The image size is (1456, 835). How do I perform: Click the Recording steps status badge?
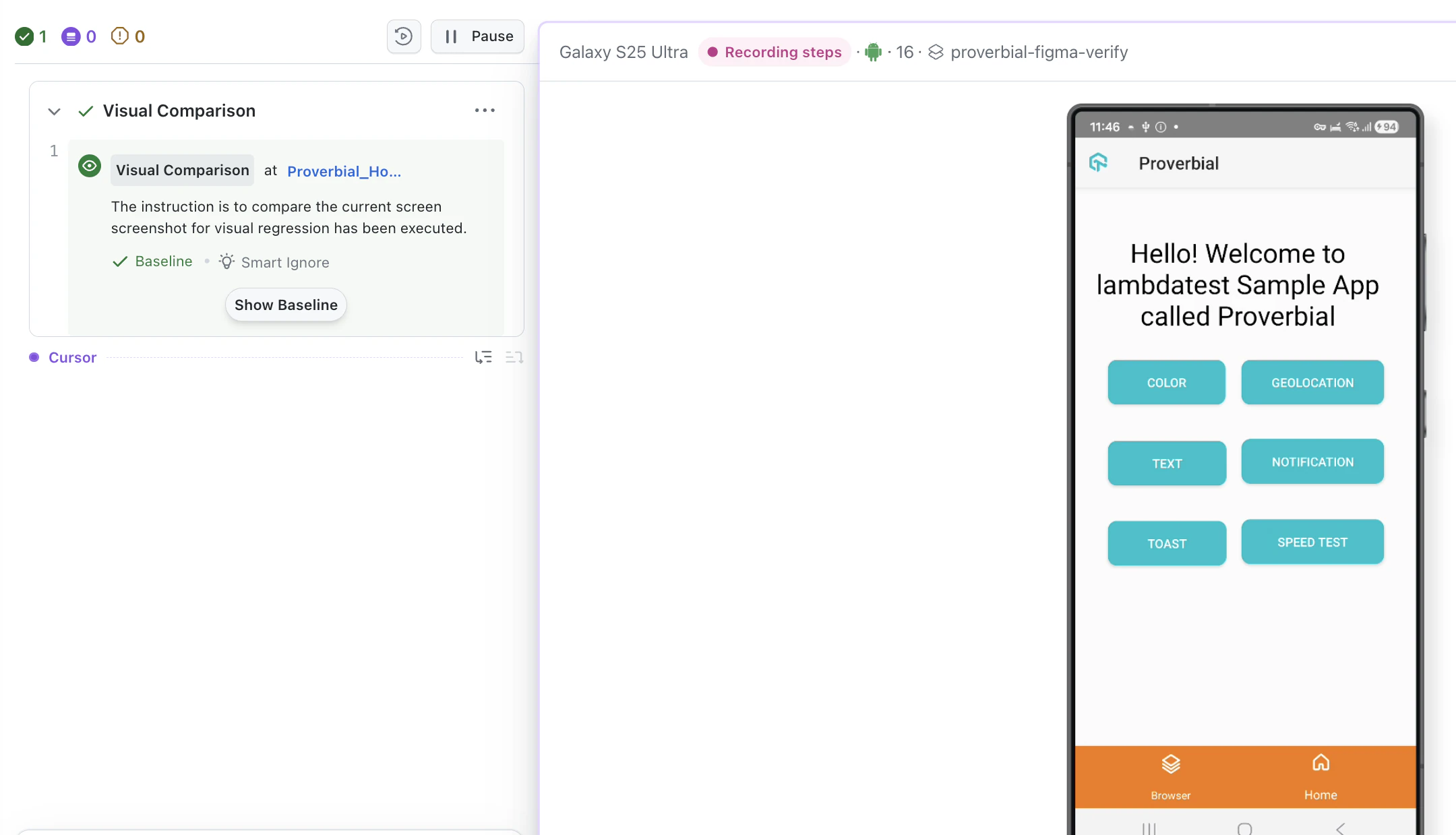coord(775,52)
